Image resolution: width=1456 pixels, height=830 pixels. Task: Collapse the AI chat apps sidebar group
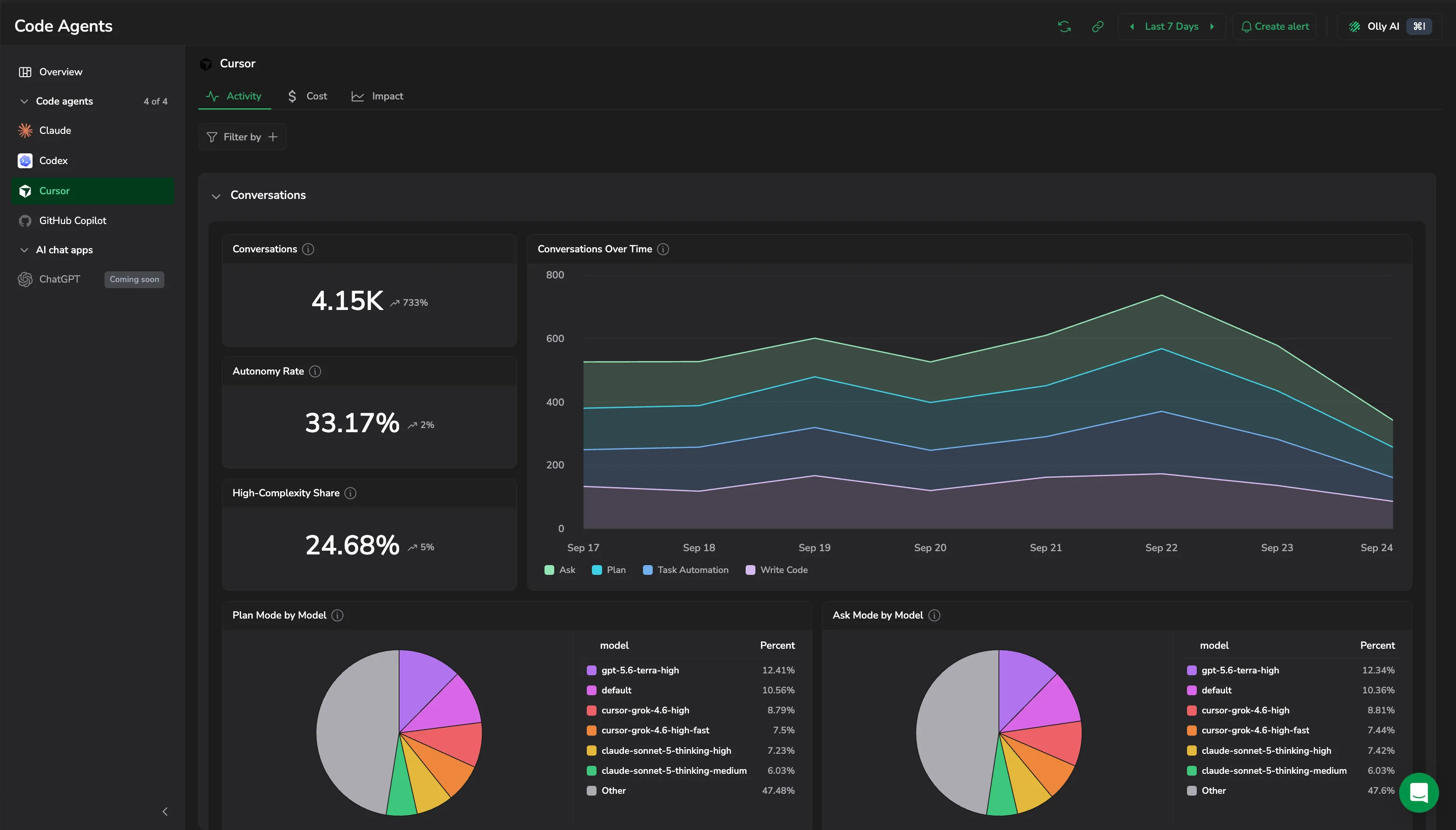[x=24, y=250]
